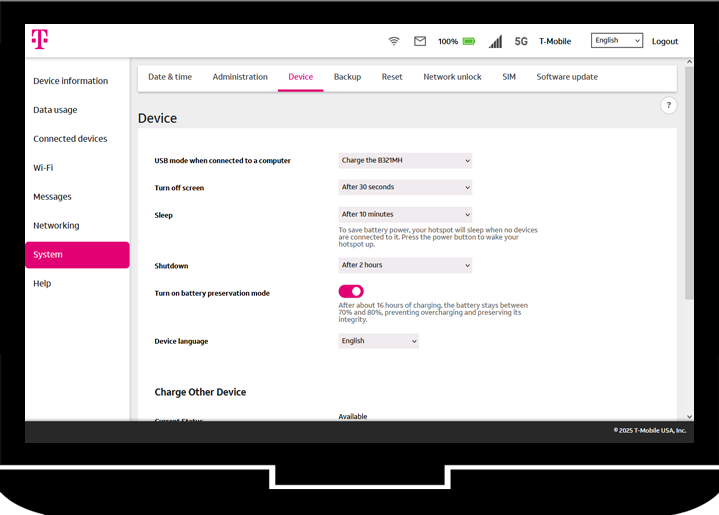Image resolution: width=719 pixels, height=515 pixels.
Task: Open help with the question mark icon
Action: 669,105
